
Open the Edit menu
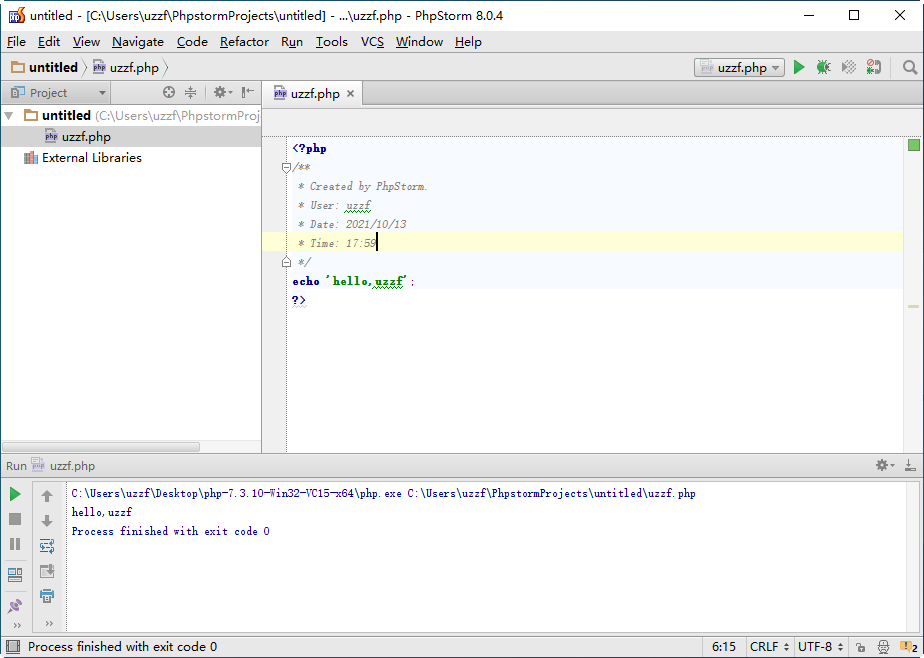point(49,42)
